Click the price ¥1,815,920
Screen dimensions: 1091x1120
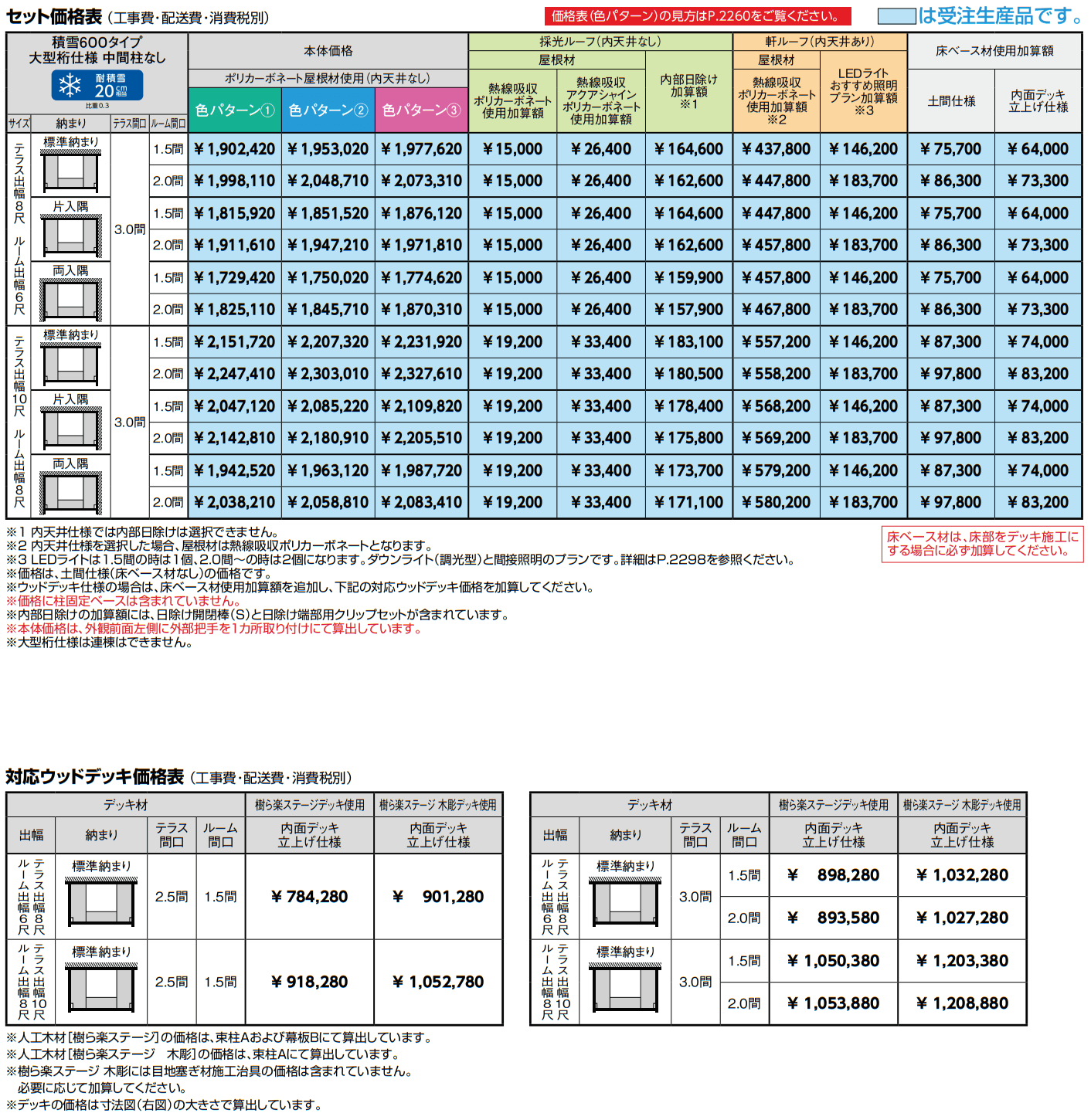[235, 213]
